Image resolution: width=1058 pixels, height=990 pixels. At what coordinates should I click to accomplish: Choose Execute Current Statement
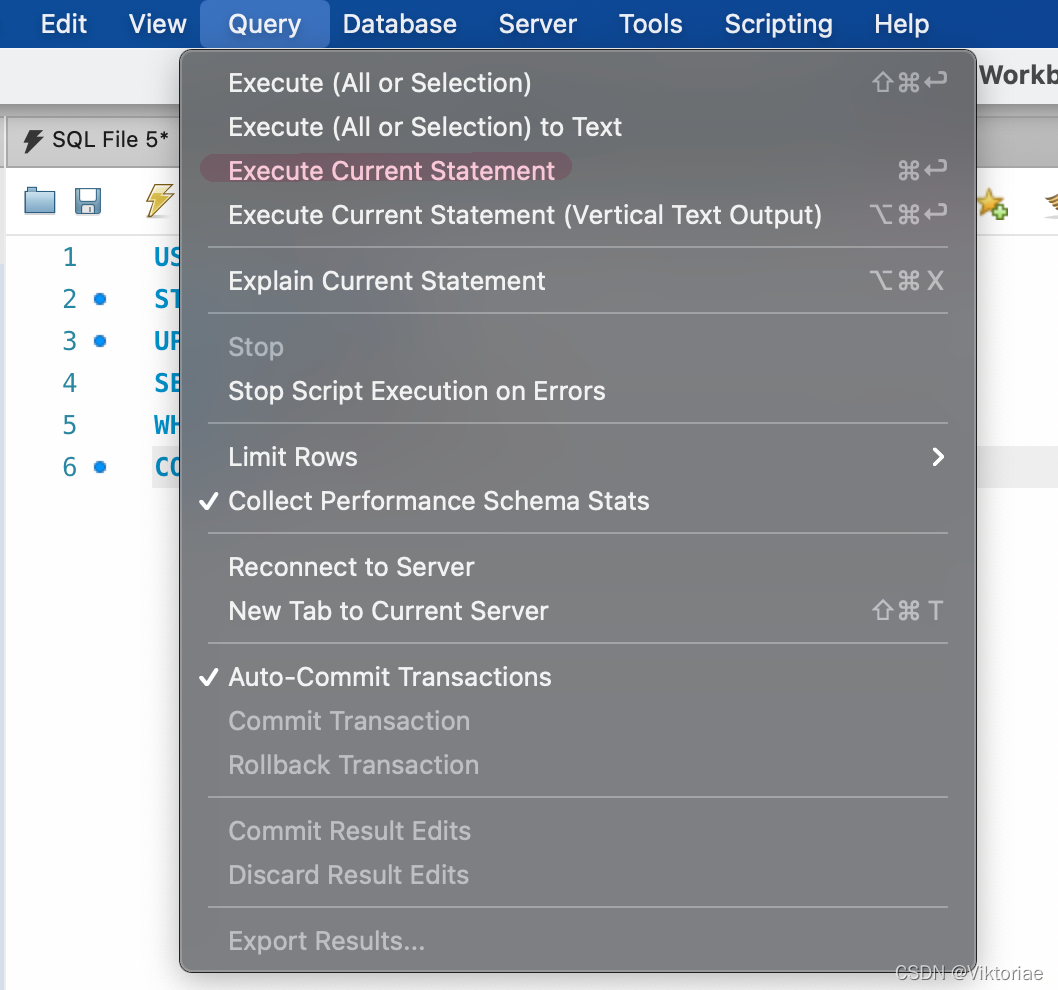578,171
